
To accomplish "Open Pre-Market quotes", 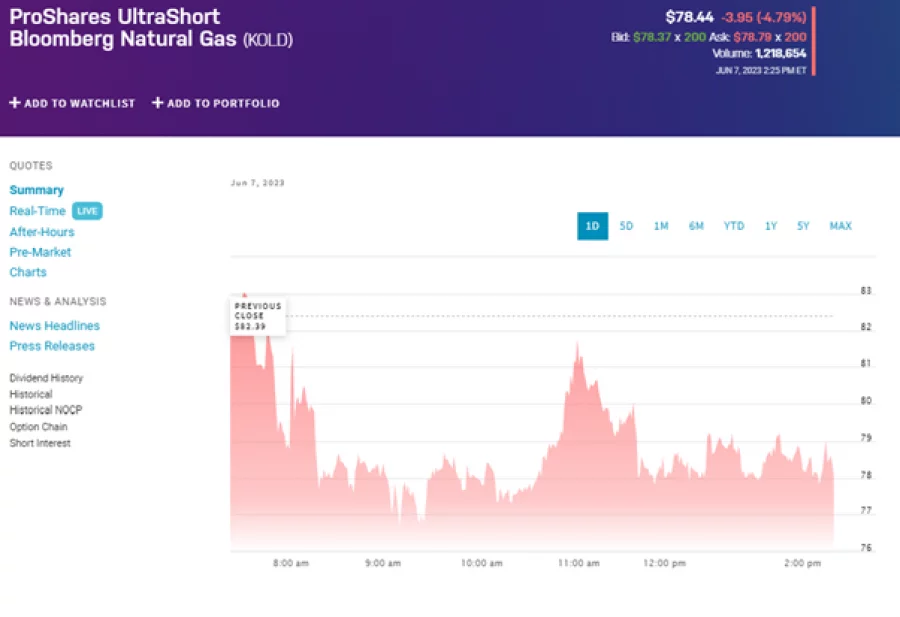I will (x=40, y=252).
